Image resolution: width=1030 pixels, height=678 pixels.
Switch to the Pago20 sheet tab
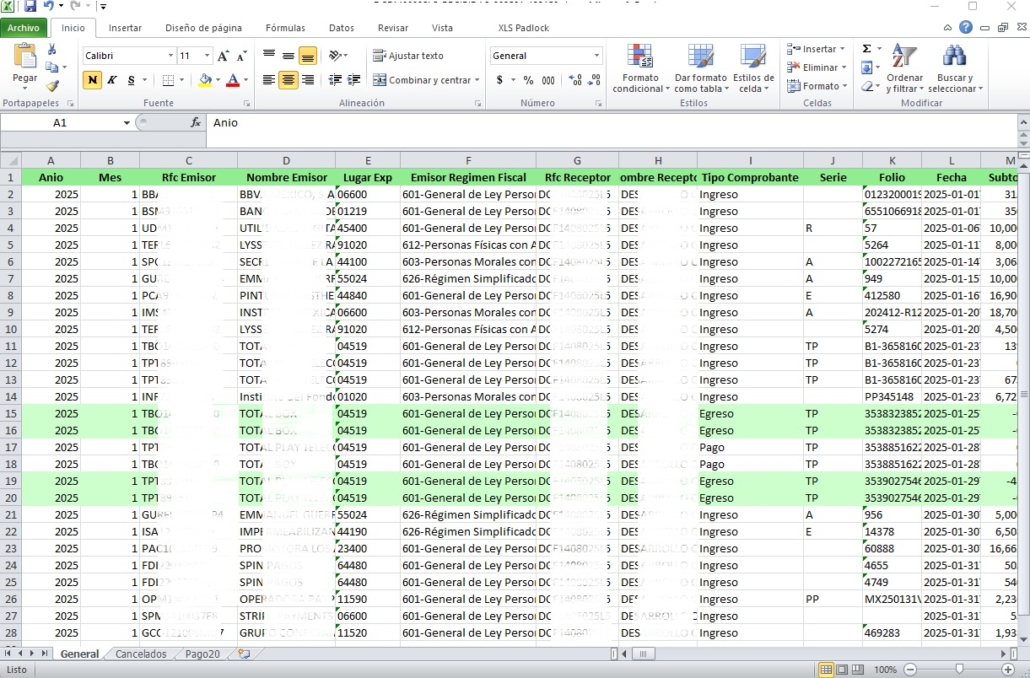[202, 654]
